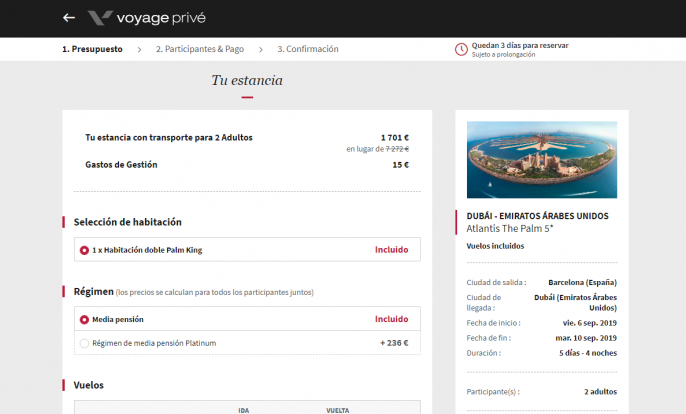Select the Habitación doble Palm King radio
This screenshot has width=686, height=414.
pyautogui.click(x=84, y=250)
